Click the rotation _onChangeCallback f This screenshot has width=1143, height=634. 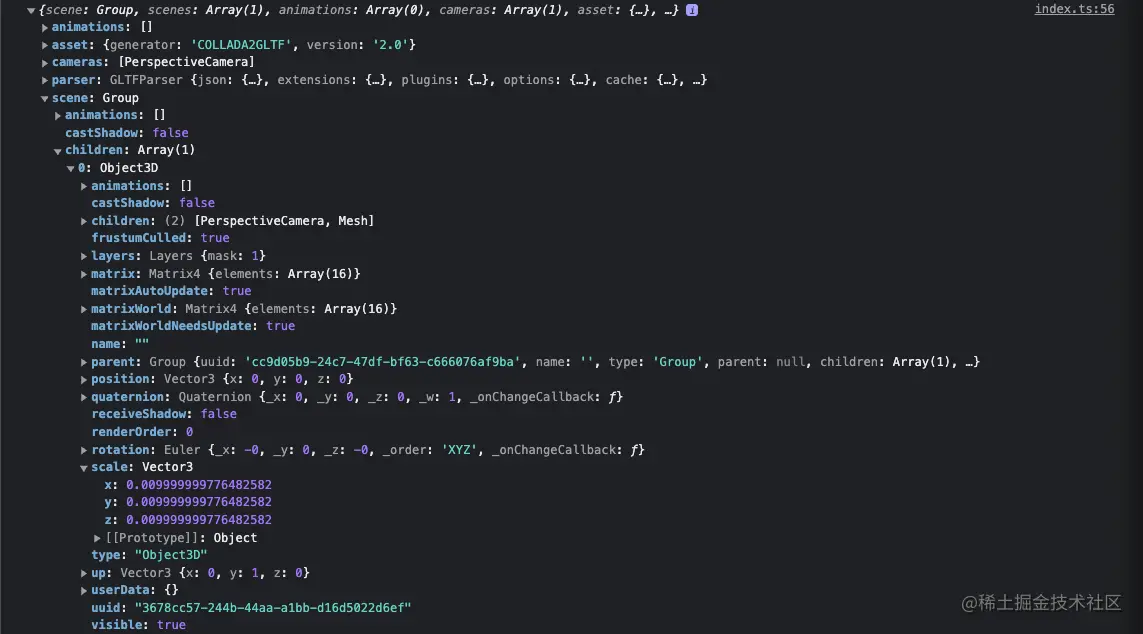(636, 450)
